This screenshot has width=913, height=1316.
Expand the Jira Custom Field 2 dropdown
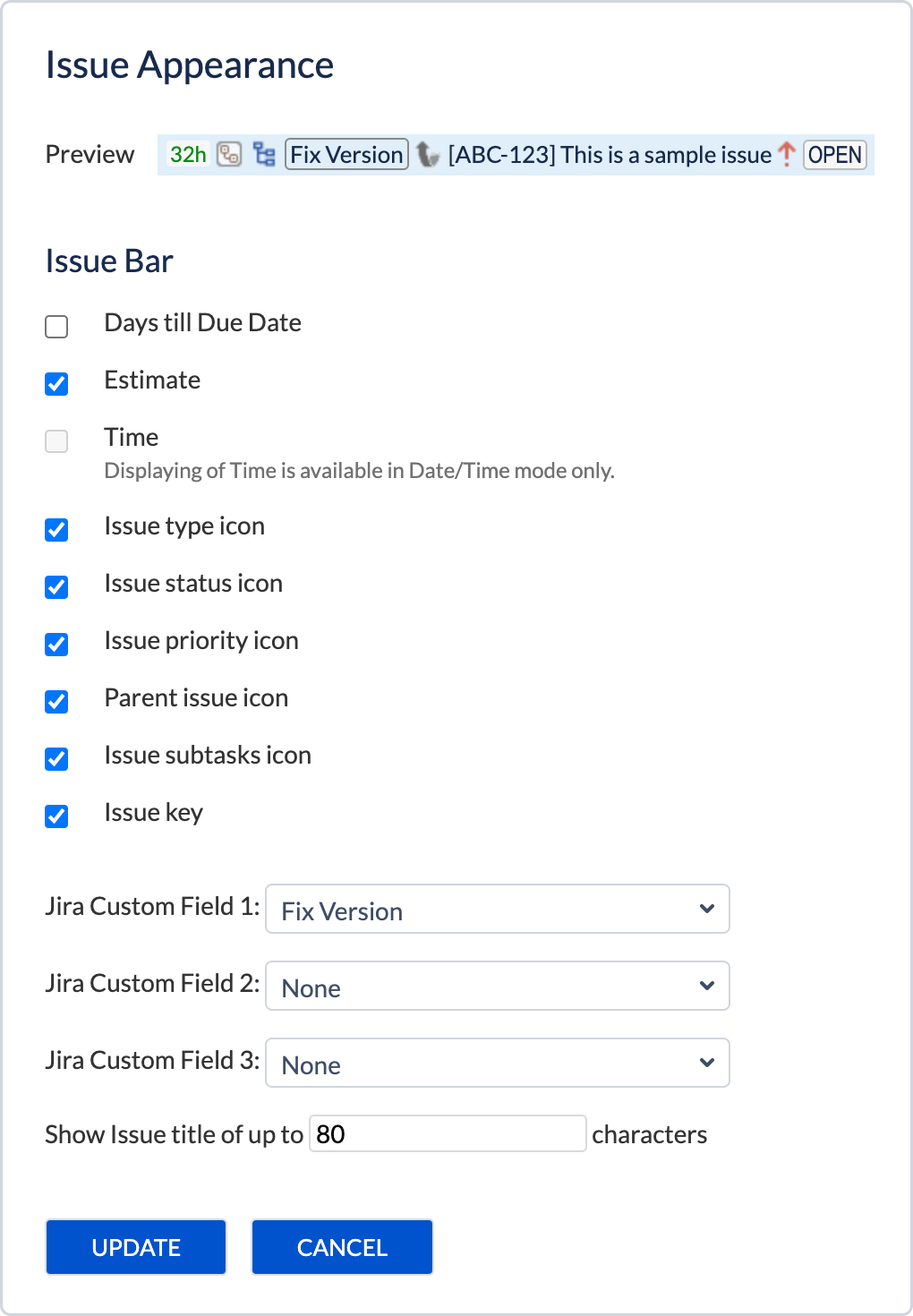coord(497,987)
